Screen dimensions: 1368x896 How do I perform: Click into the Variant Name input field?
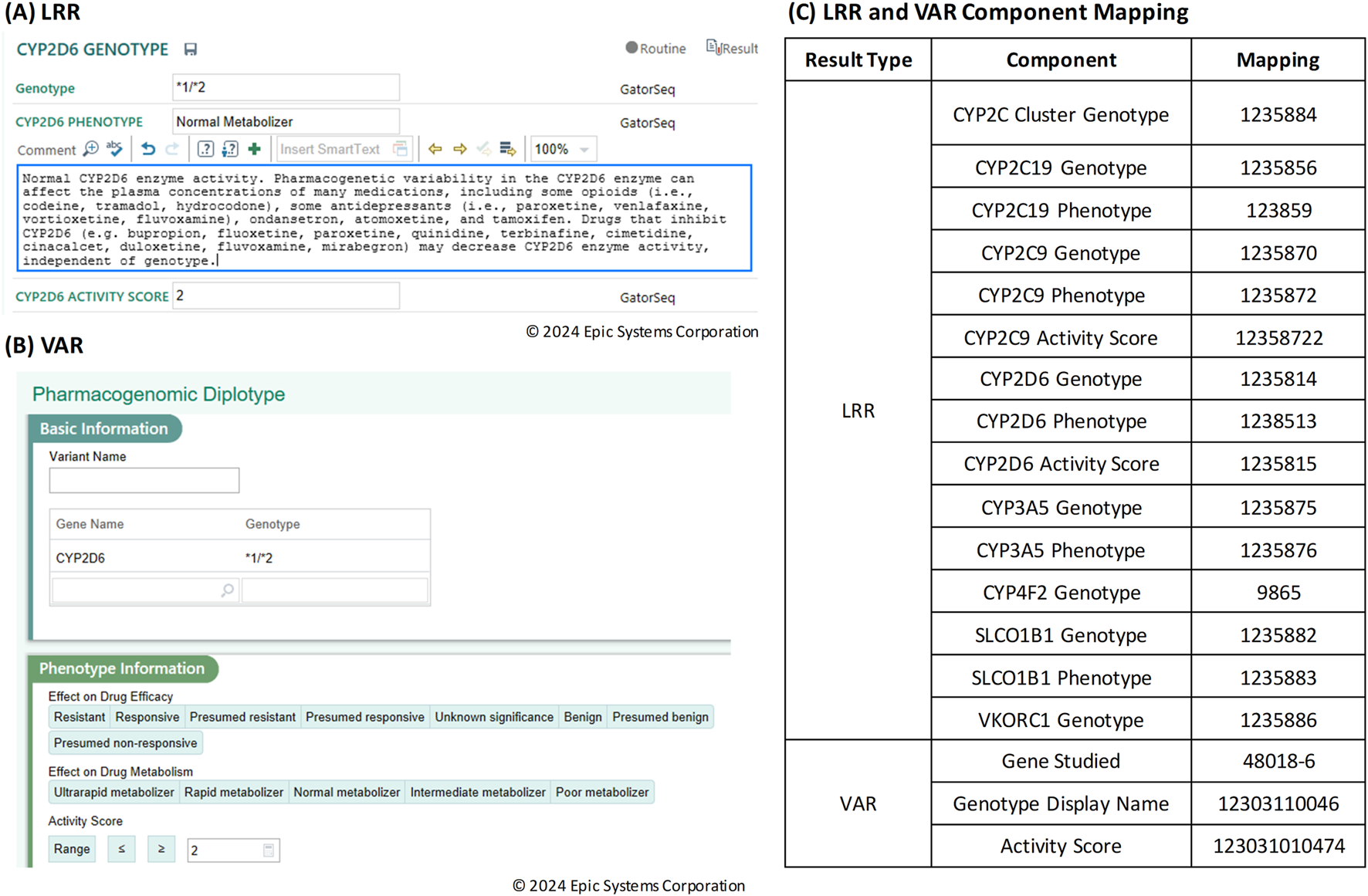(144, 481)
